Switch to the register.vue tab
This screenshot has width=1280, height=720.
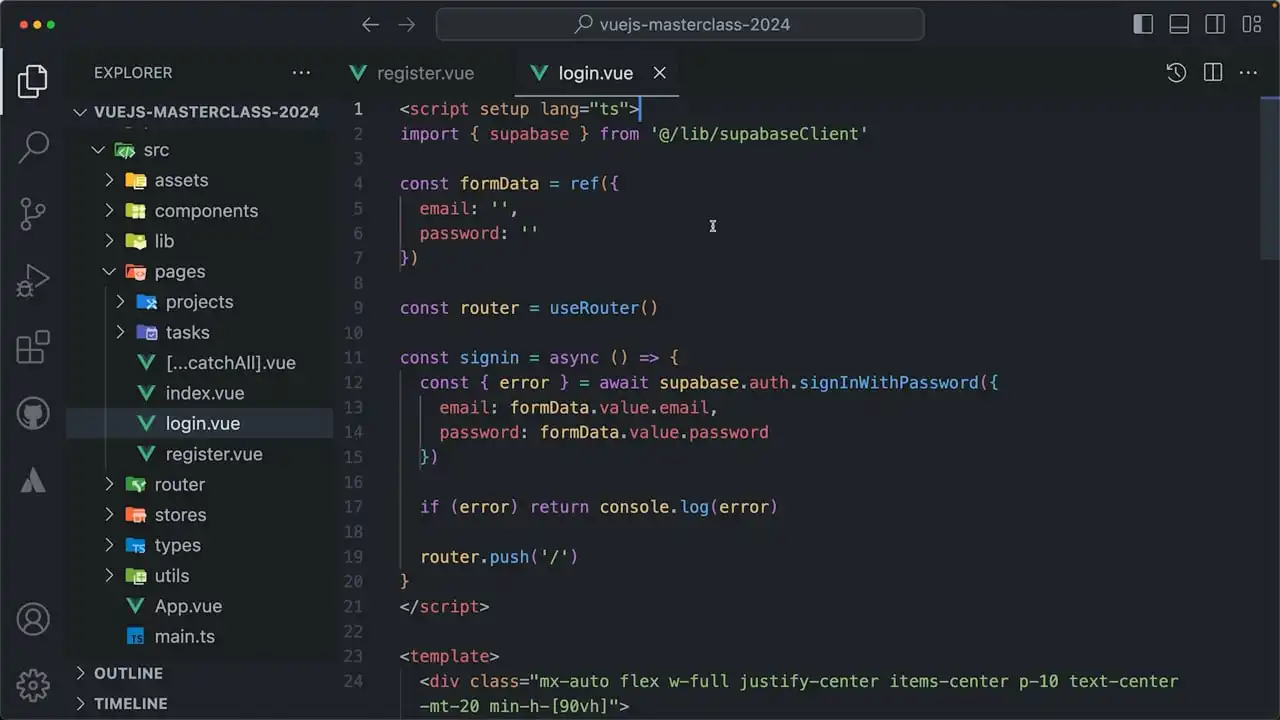click(x=411, y=73)
